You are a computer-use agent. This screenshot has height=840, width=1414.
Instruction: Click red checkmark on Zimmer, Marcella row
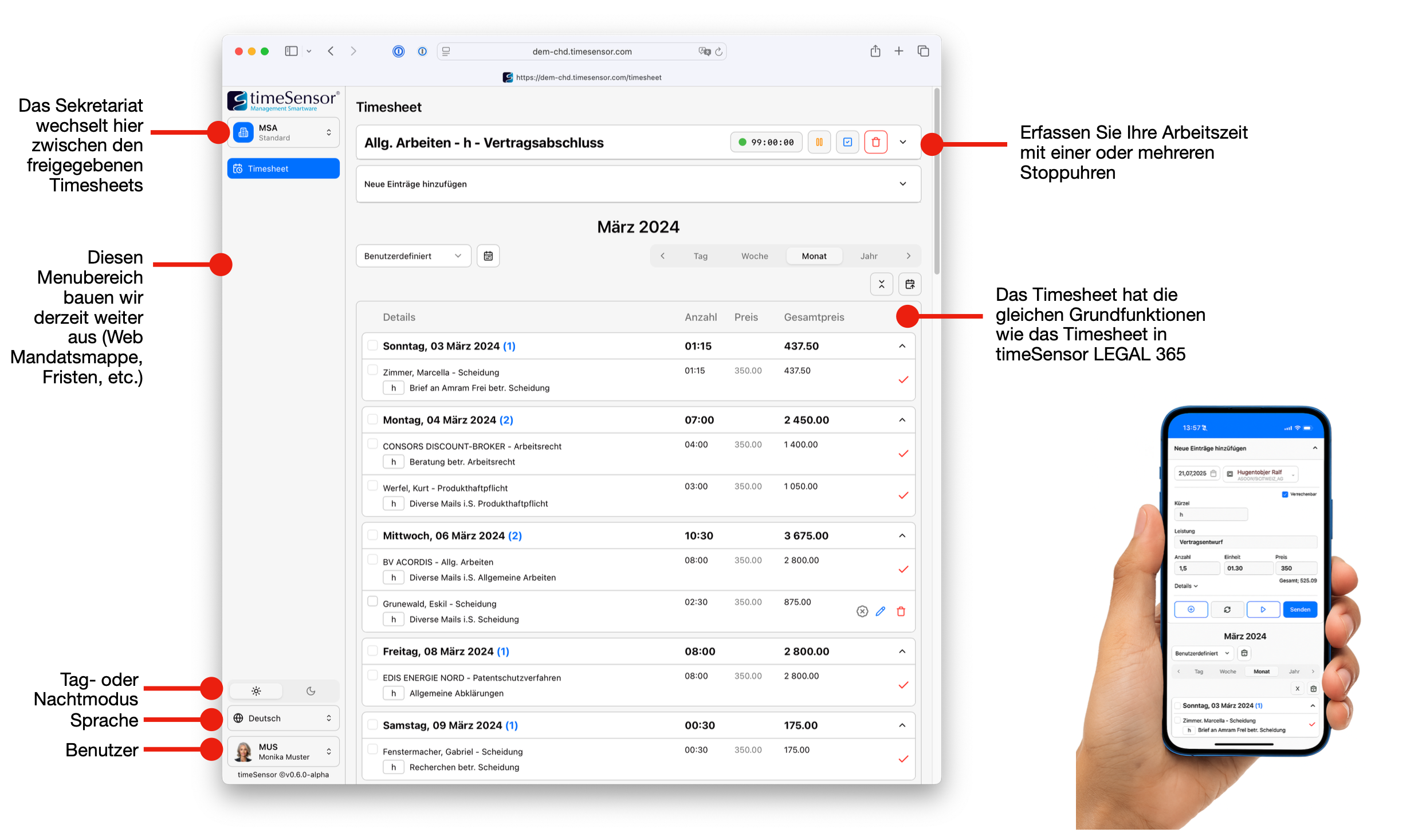(904, 380)
